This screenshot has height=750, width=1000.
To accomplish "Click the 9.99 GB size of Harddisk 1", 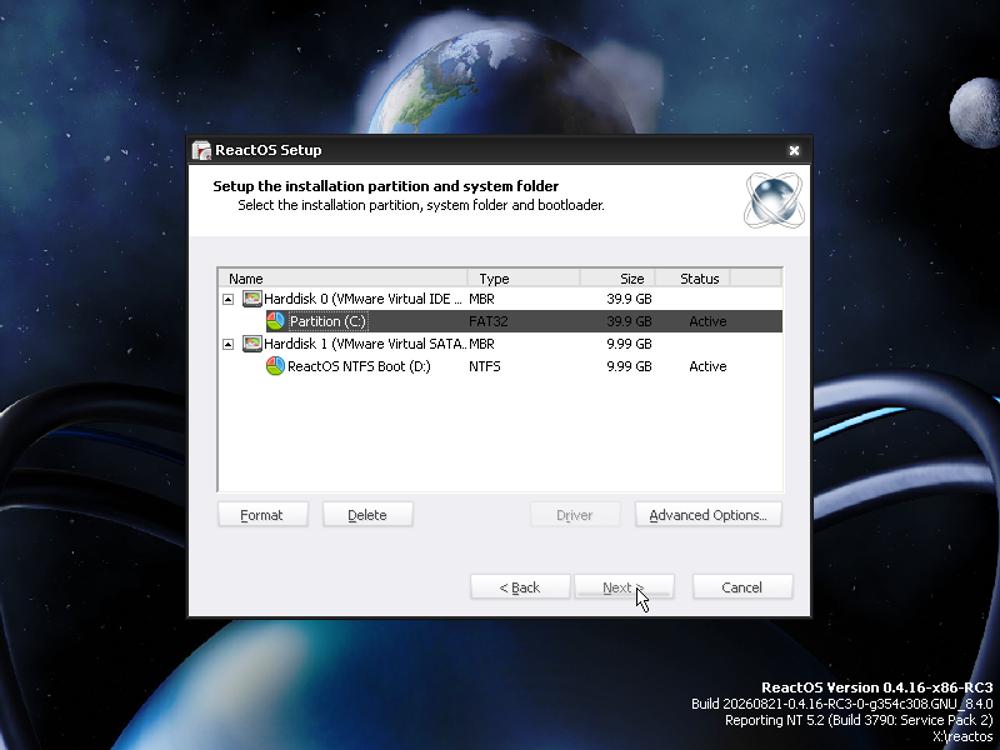I will tap(629, 344).
